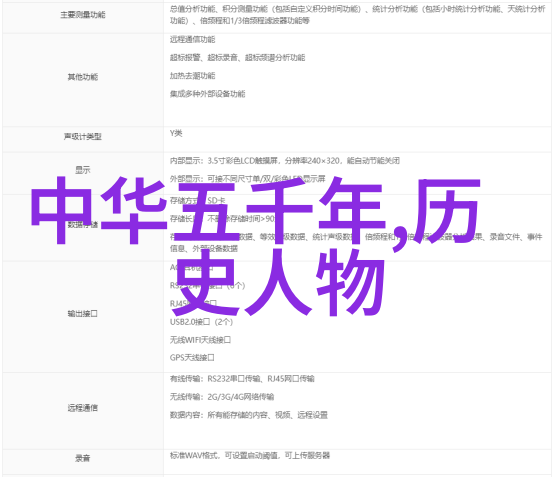
Task: Select the 远程通信 row label
Action: [x=83, y=408]
